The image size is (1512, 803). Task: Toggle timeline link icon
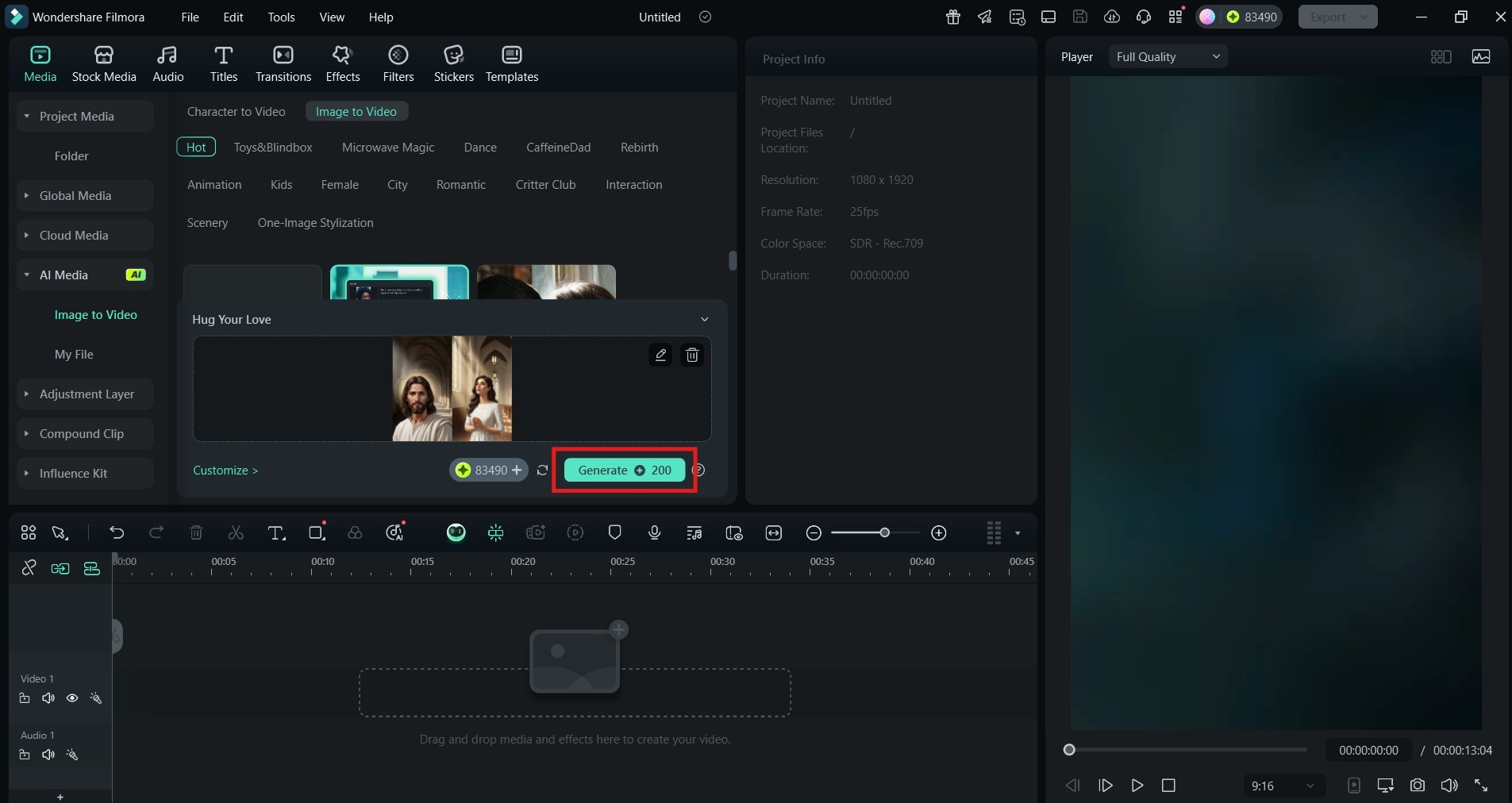click(x=29, y=568)
